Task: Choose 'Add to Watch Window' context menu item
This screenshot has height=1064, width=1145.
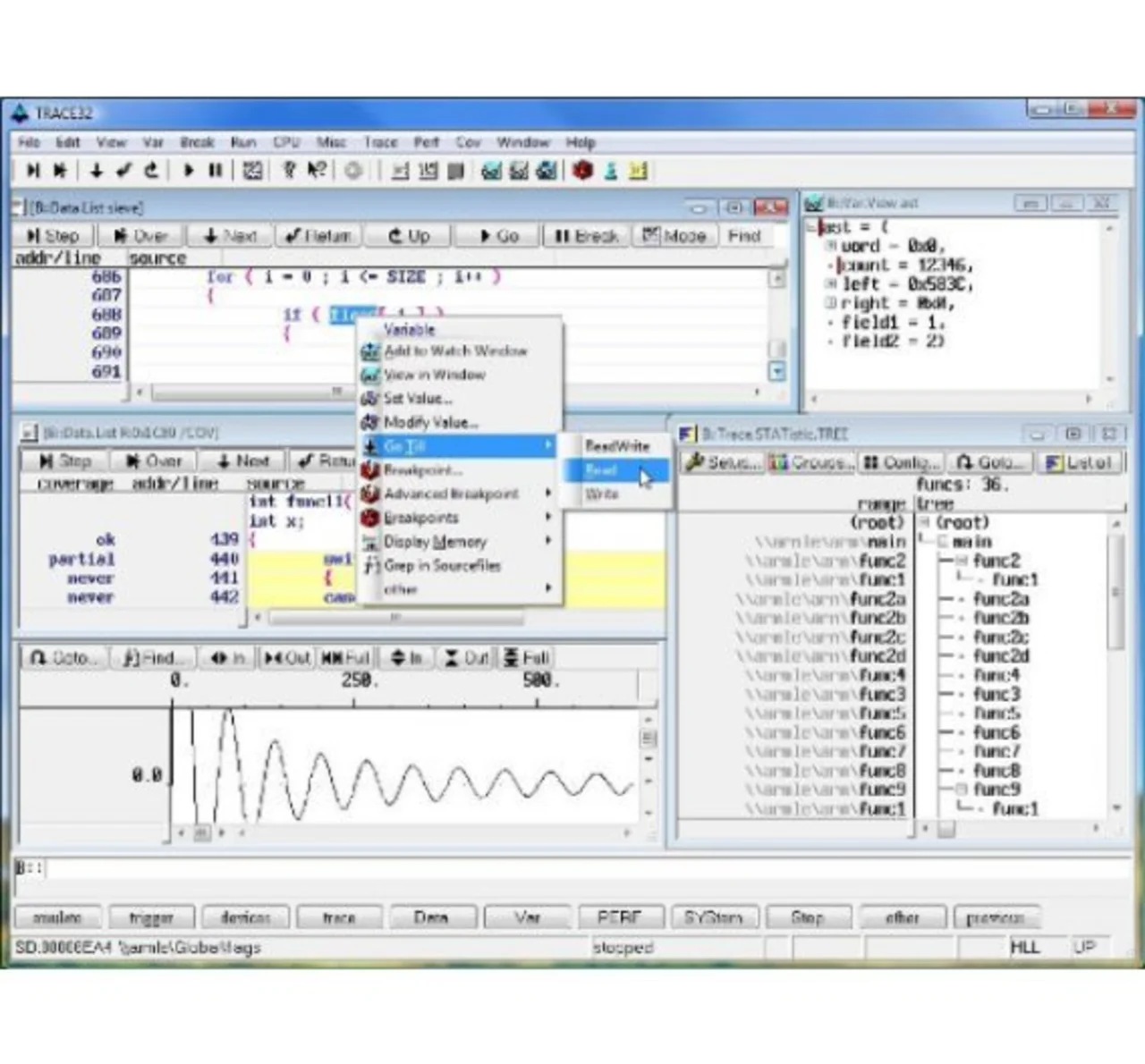Action: [x=454, y=351]
